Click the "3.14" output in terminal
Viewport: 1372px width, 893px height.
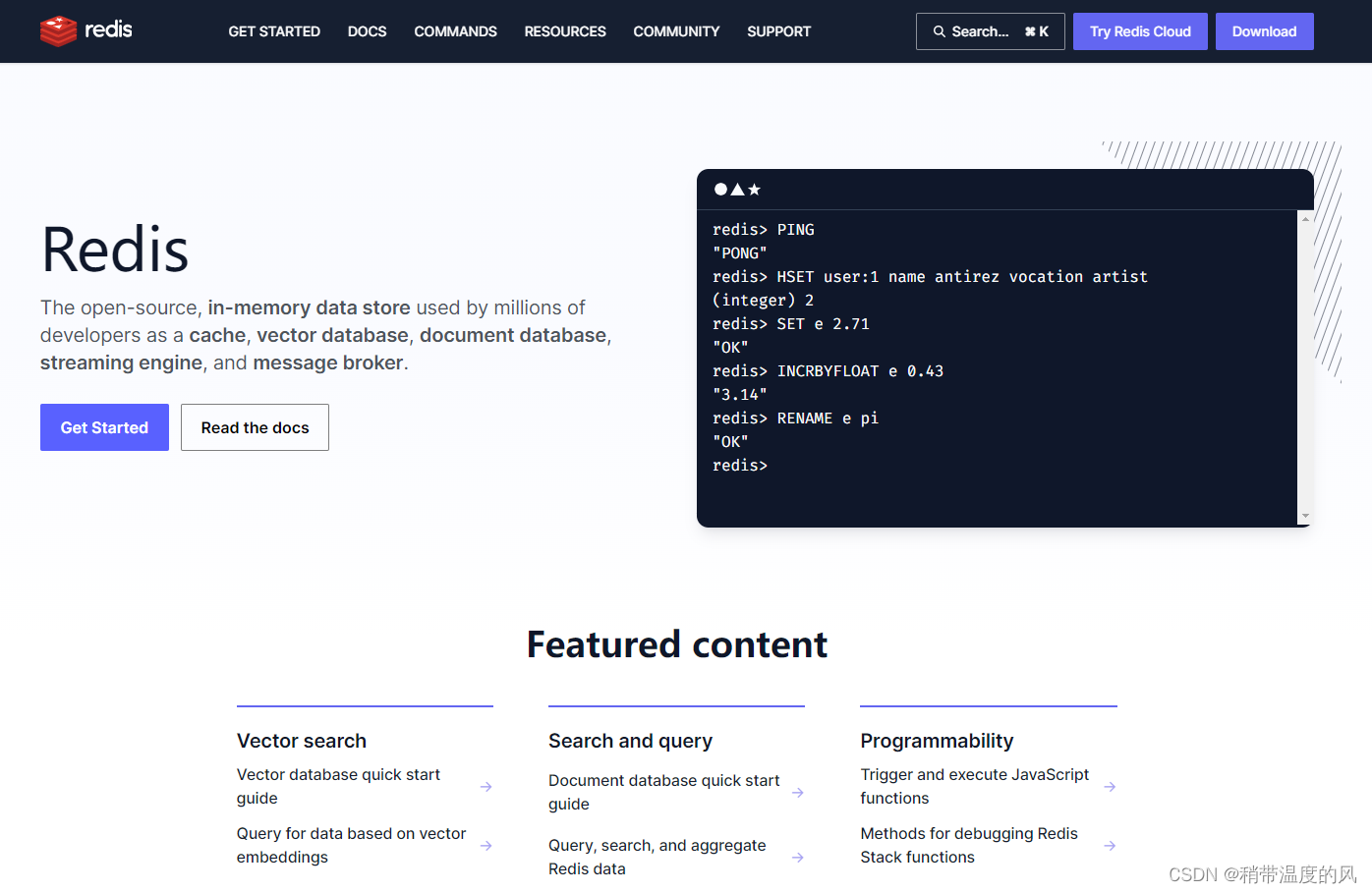coord(740,395)
